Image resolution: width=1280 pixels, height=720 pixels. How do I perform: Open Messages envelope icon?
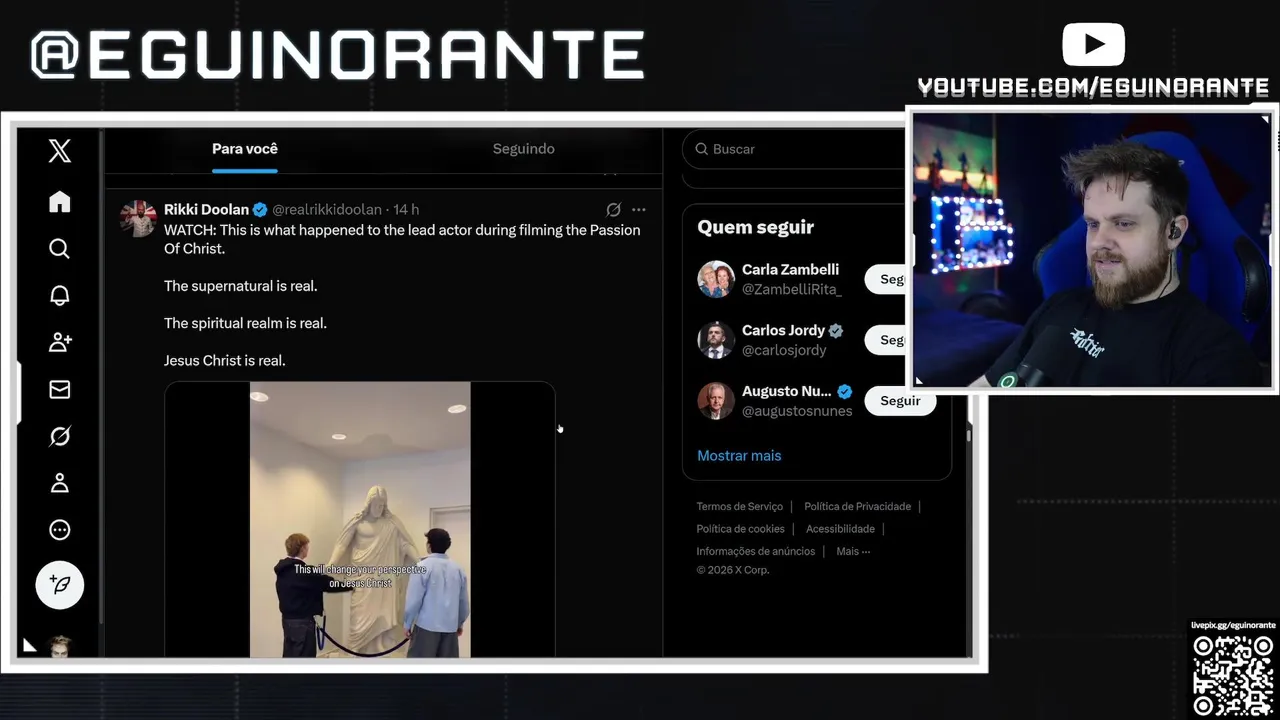60,389
